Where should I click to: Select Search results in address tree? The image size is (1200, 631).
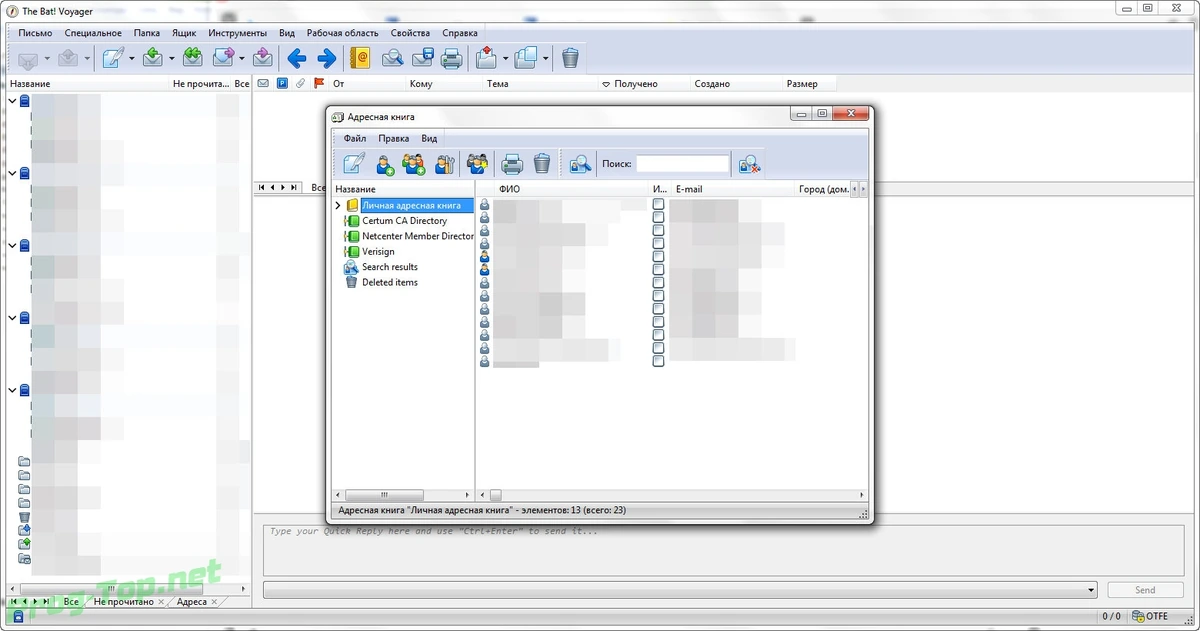(x=390, y=267)
